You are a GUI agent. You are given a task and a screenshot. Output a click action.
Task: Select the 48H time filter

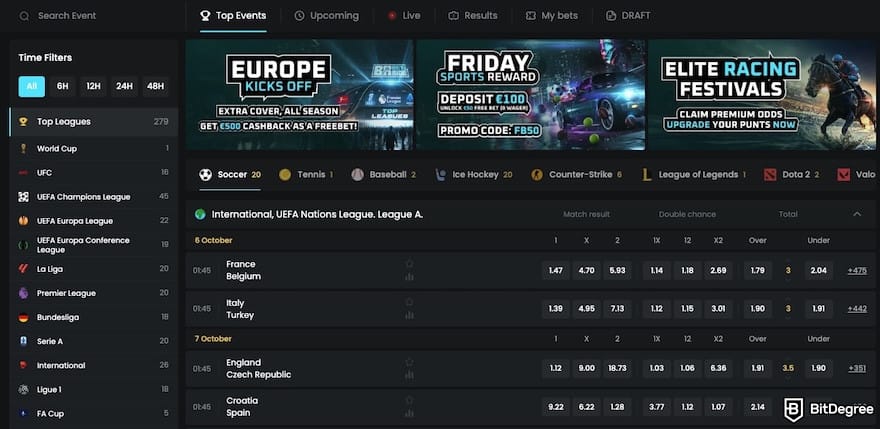click(155, 86)
